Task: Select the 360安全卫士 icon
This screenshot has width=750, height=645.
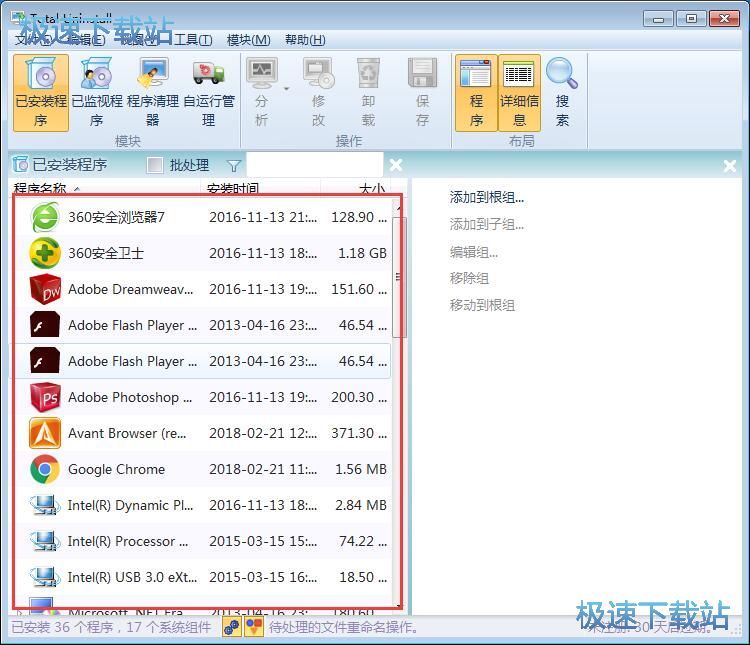Action: [x=45, y=253]
